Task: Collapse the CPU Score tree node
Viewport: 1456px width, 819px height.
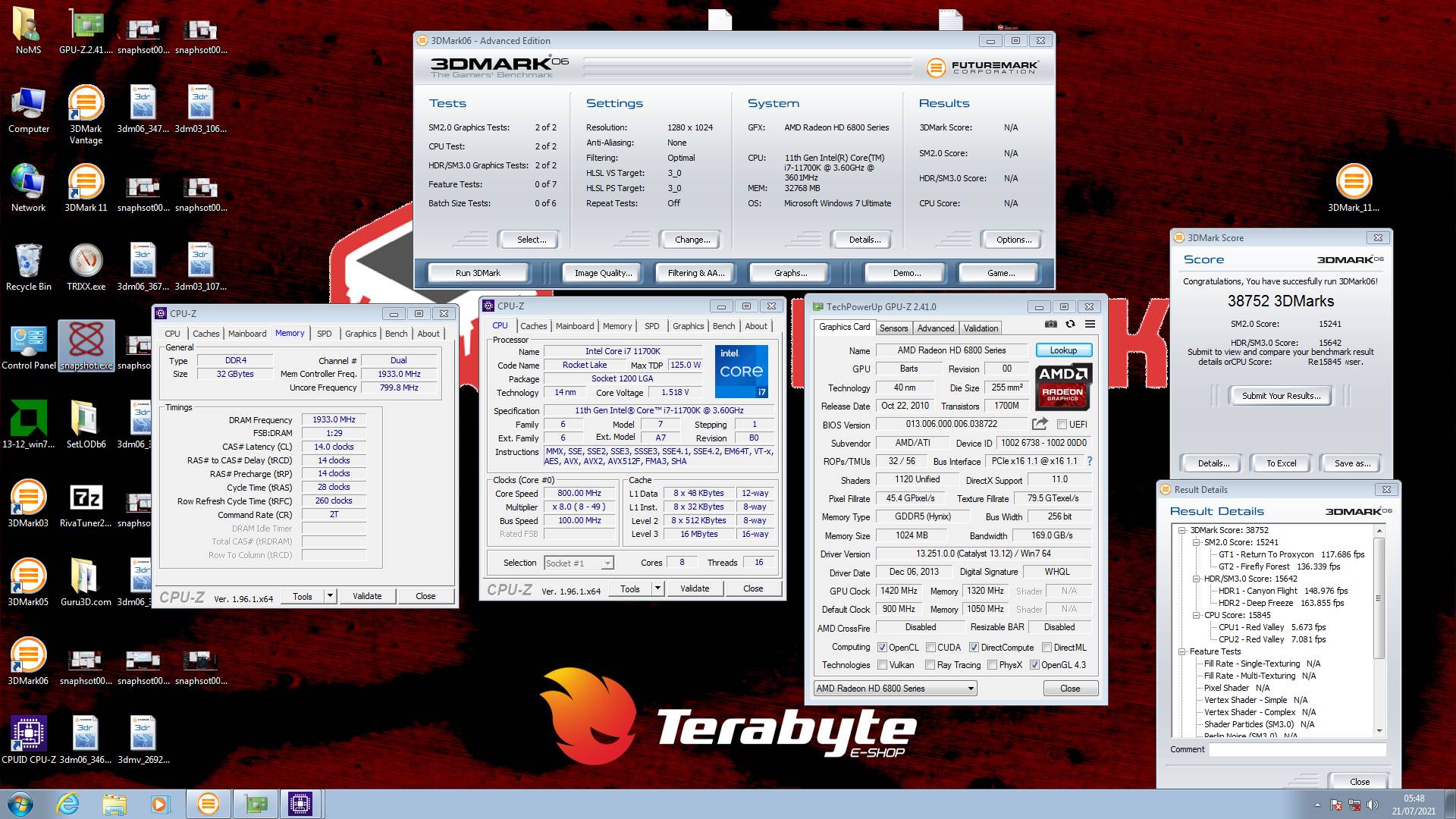Action: pyautogui.click(x=1196, y=615)
